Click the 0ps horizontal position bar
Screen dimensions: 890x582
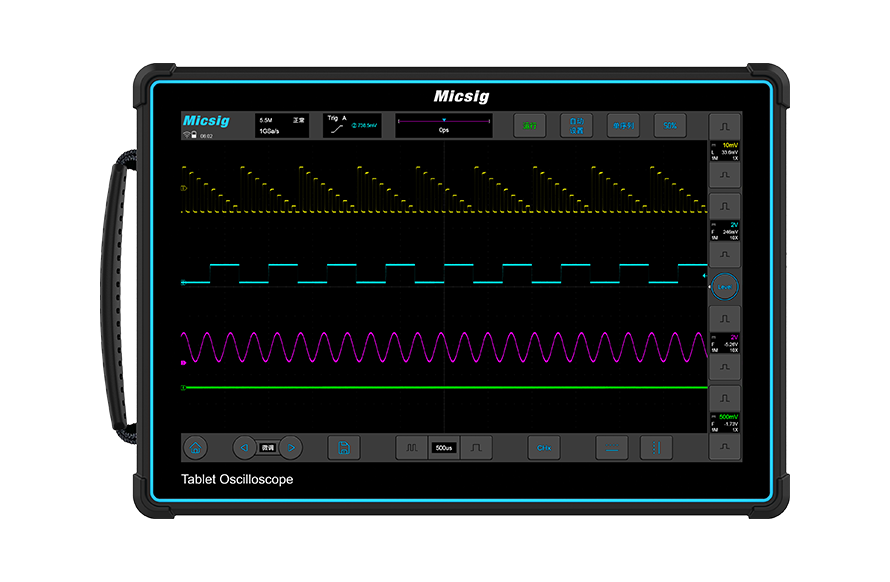444,125
